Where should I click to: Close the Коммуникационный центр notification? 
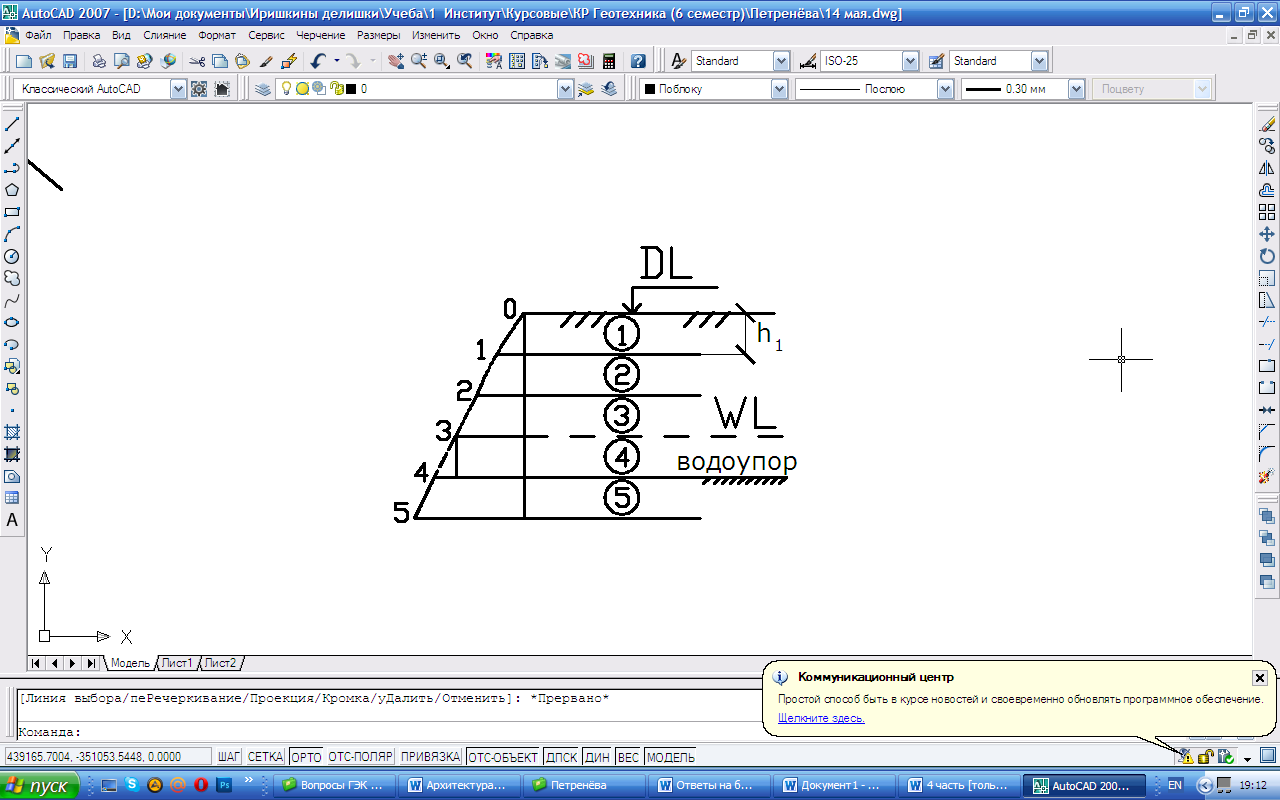[x=1259, y=678]
